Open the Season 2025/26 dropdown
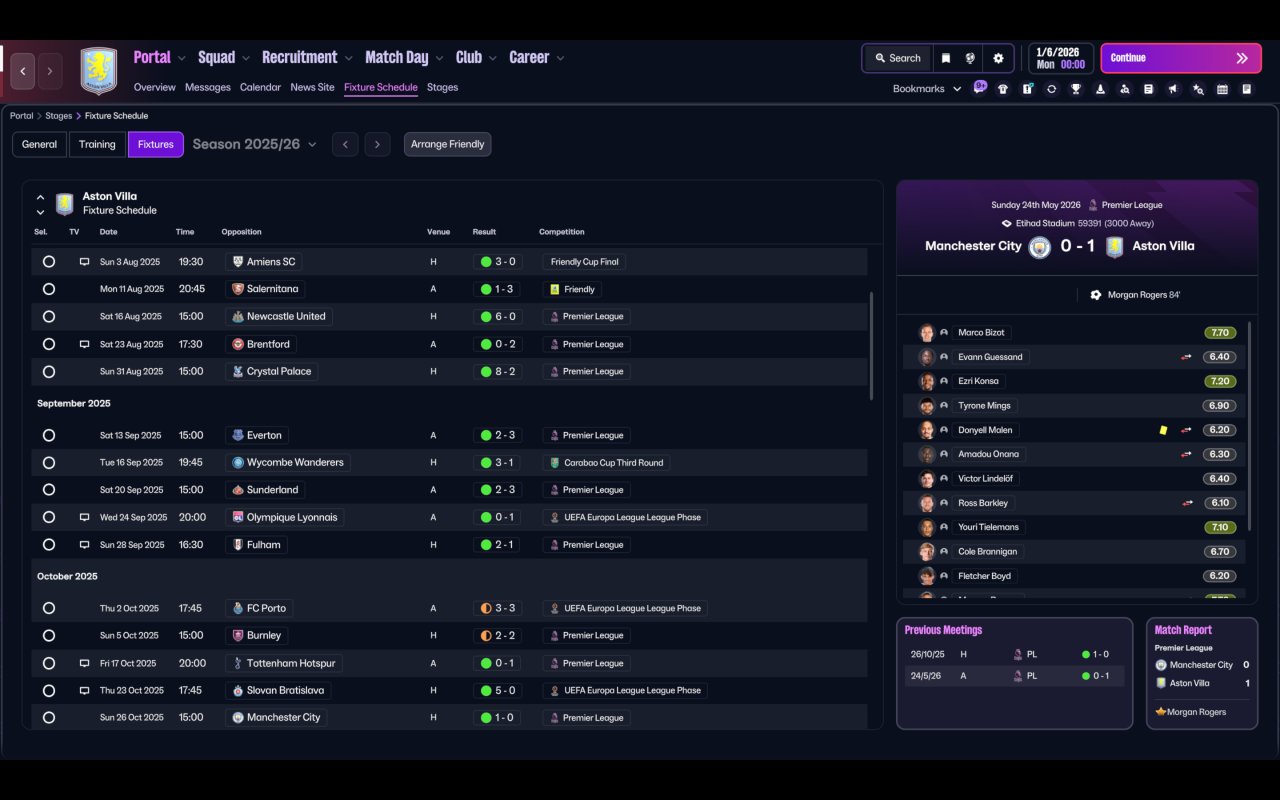Viewport: 1280px width, 800px height. tap(254, 144)
